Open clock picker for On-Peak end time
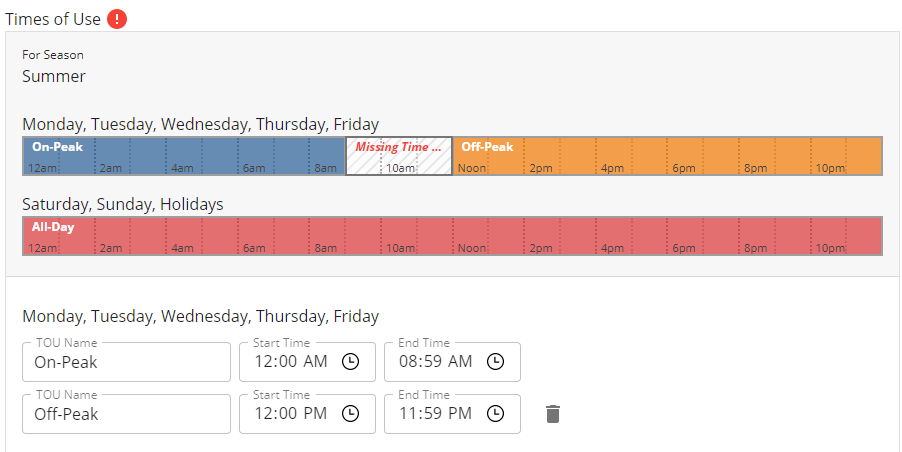 coord(495,362)
